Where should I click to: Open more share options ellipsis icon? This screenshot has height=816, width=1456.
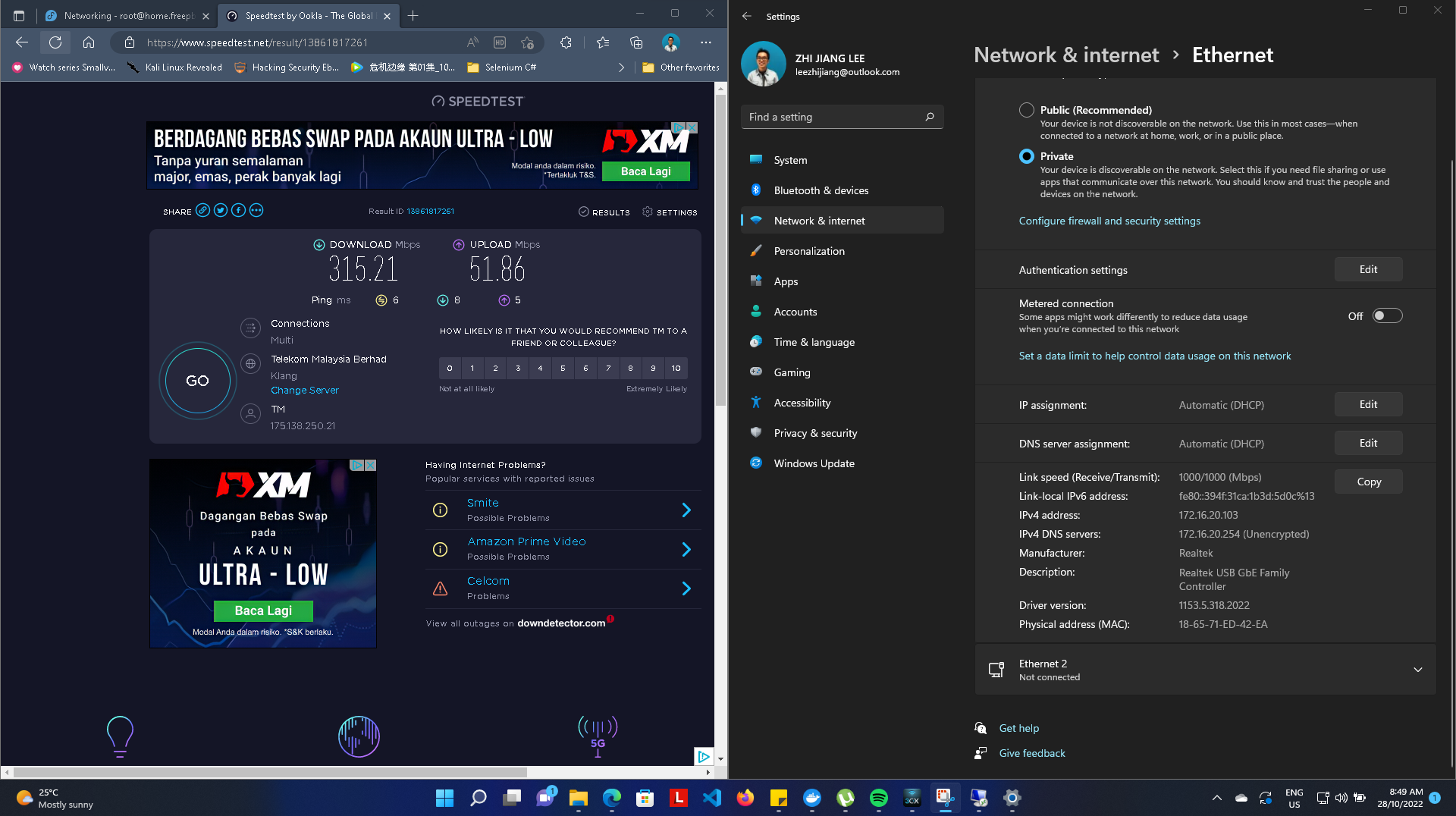coord(256,211)
